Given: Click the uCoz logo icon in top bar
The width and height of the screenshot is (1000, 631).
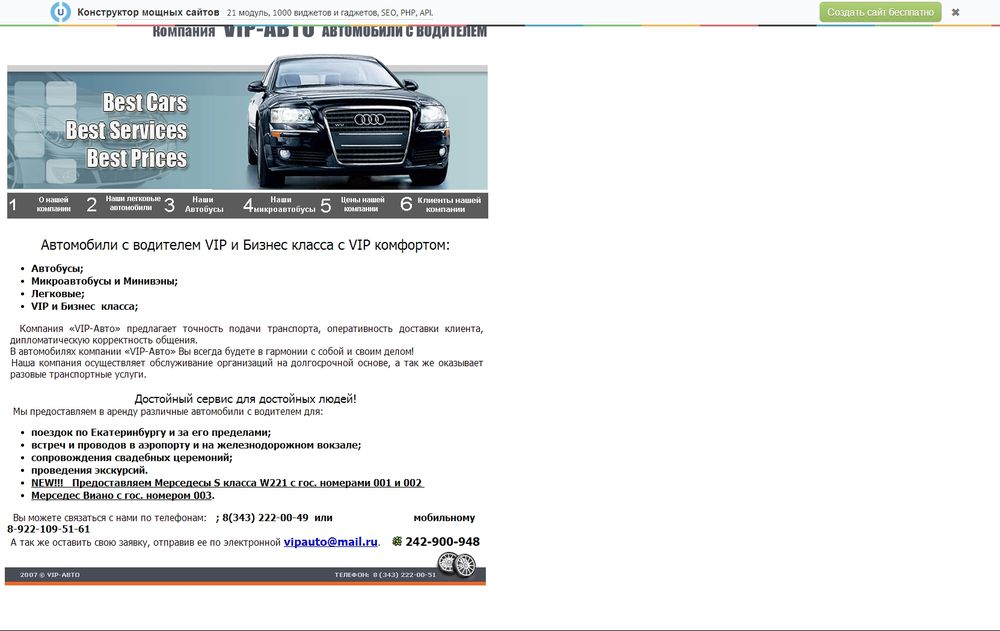Looking at the screenshot, I should pos(61,12).
